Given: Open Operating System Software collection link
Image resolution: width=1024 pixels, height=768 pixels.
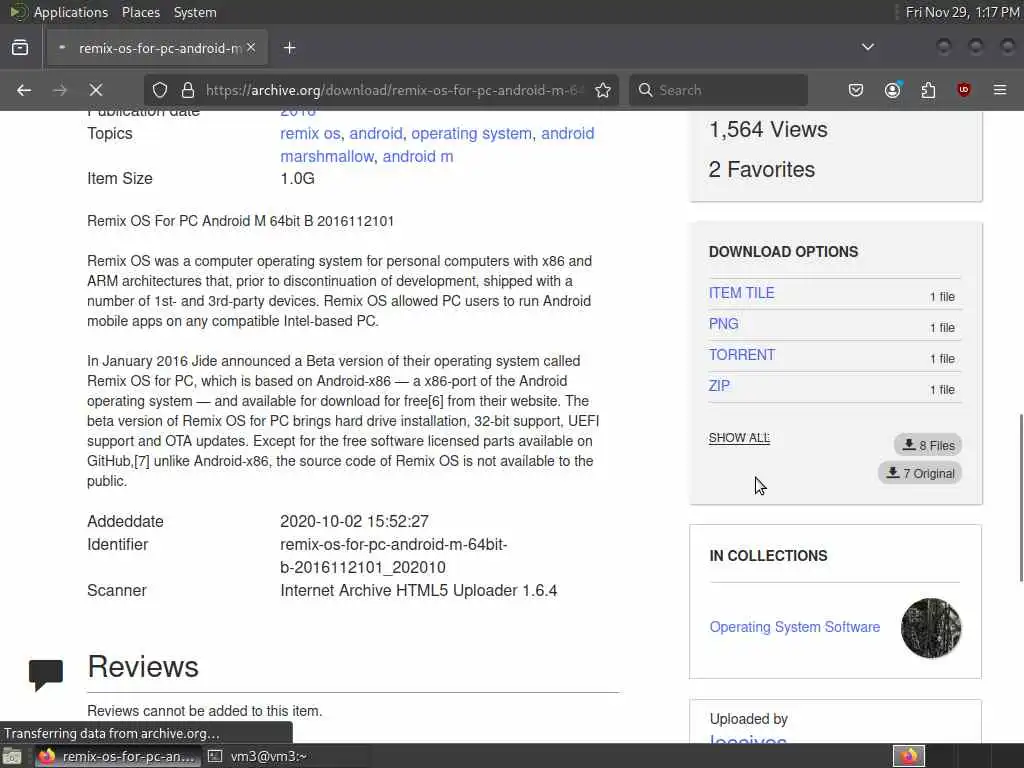Looking at the screenshot, I should pyautogui.click(x=795, y=627).
